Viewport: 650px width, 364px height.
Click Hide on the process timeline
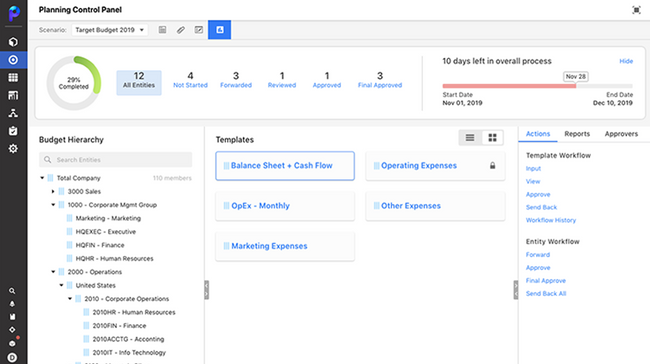click(626, 61)
